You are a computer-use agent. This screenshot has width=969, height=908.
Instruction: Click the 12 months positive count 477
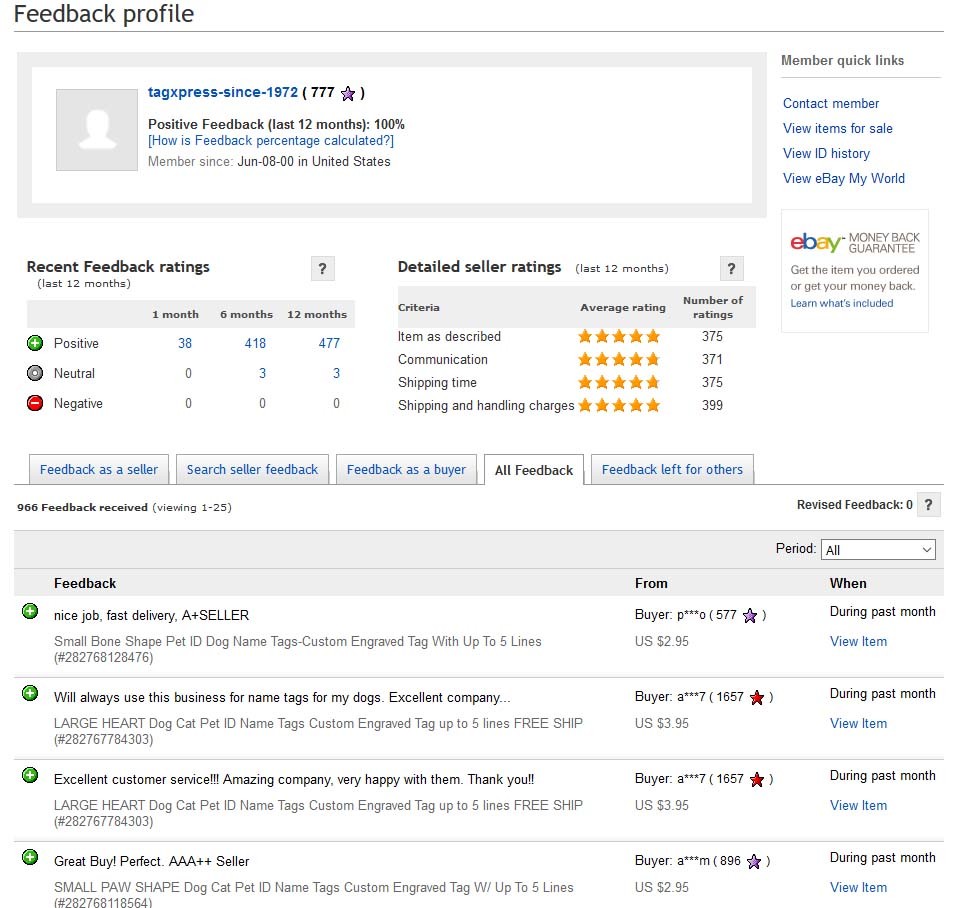[329, 343]
